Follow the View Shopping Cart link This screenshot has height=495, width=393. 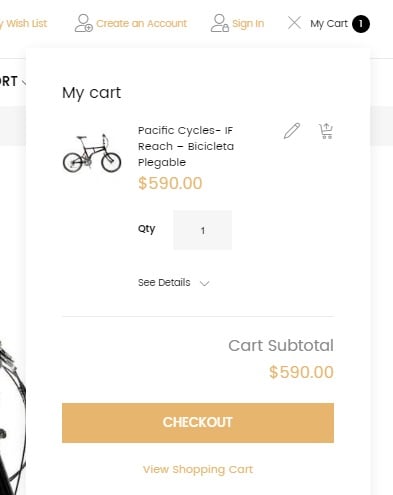tap(198, 469)
